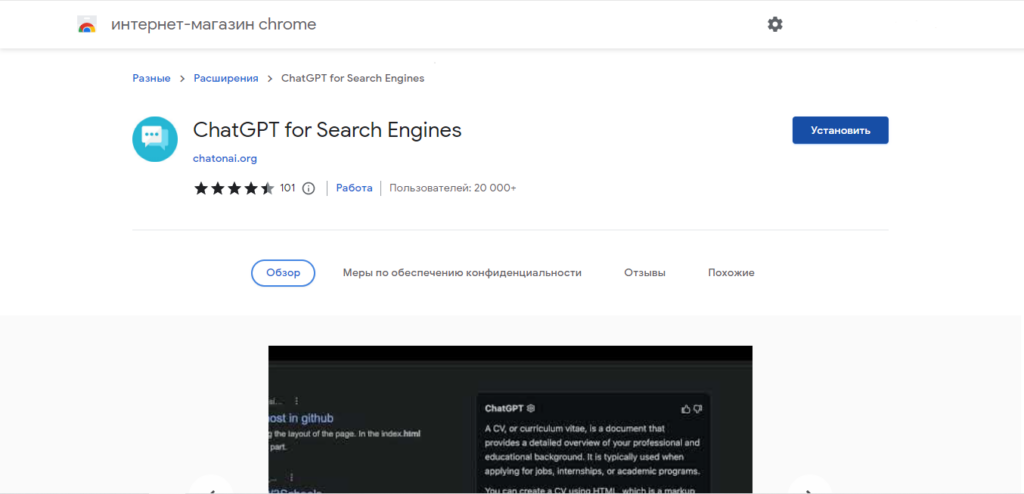
Task: Switch to Меры по обеспечению конфиденциальности tab
Action: (x=462, y=273)
